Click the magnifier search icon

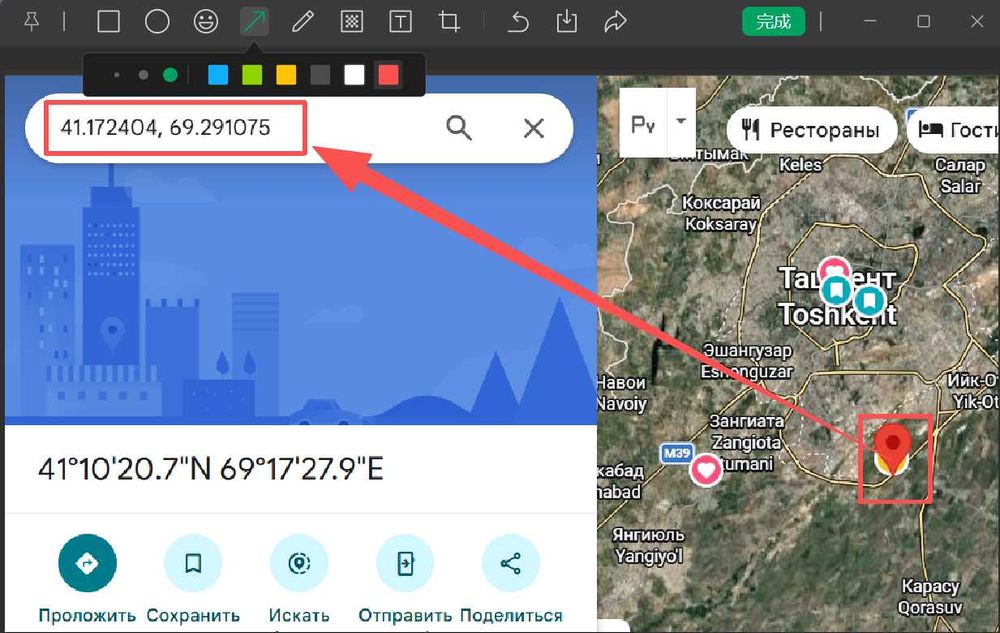click(459, 127)
